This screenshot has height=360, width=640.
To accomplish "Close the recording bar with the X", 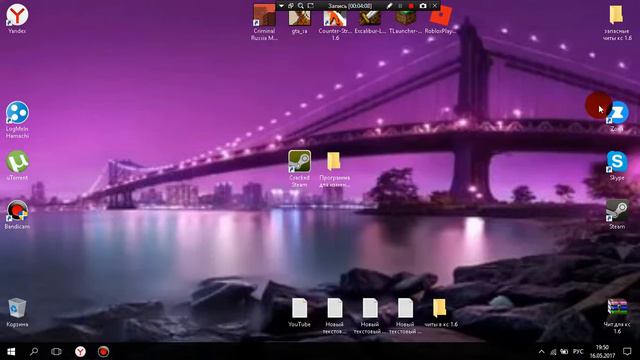I will 435,6.
